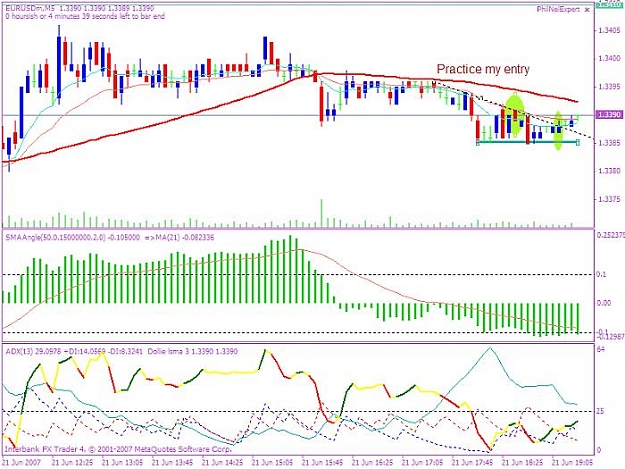625x469 pixels.
Task: Click the 0.252375 indicator scale value
Action: pos(611,235)
